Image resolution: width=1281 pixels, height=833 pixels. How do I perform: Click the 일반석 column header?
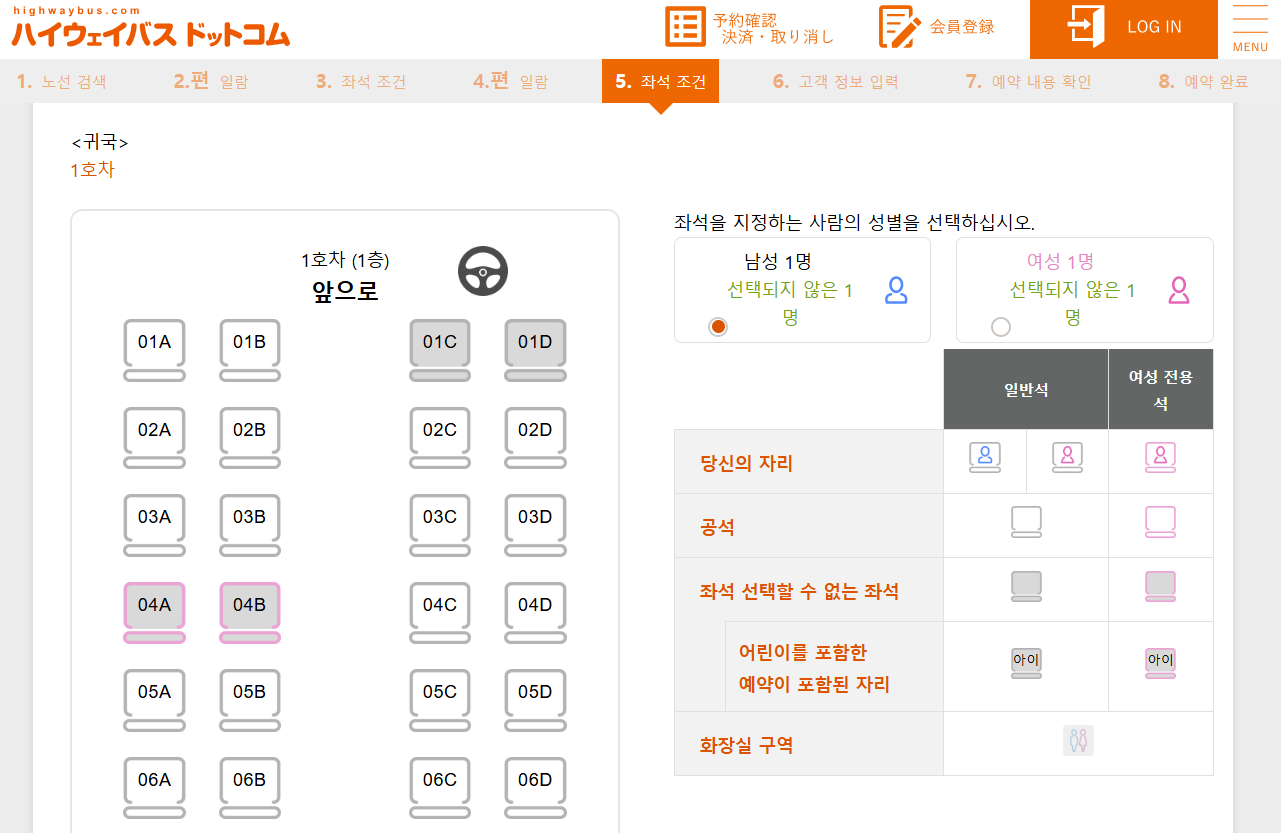(1026, 389)
